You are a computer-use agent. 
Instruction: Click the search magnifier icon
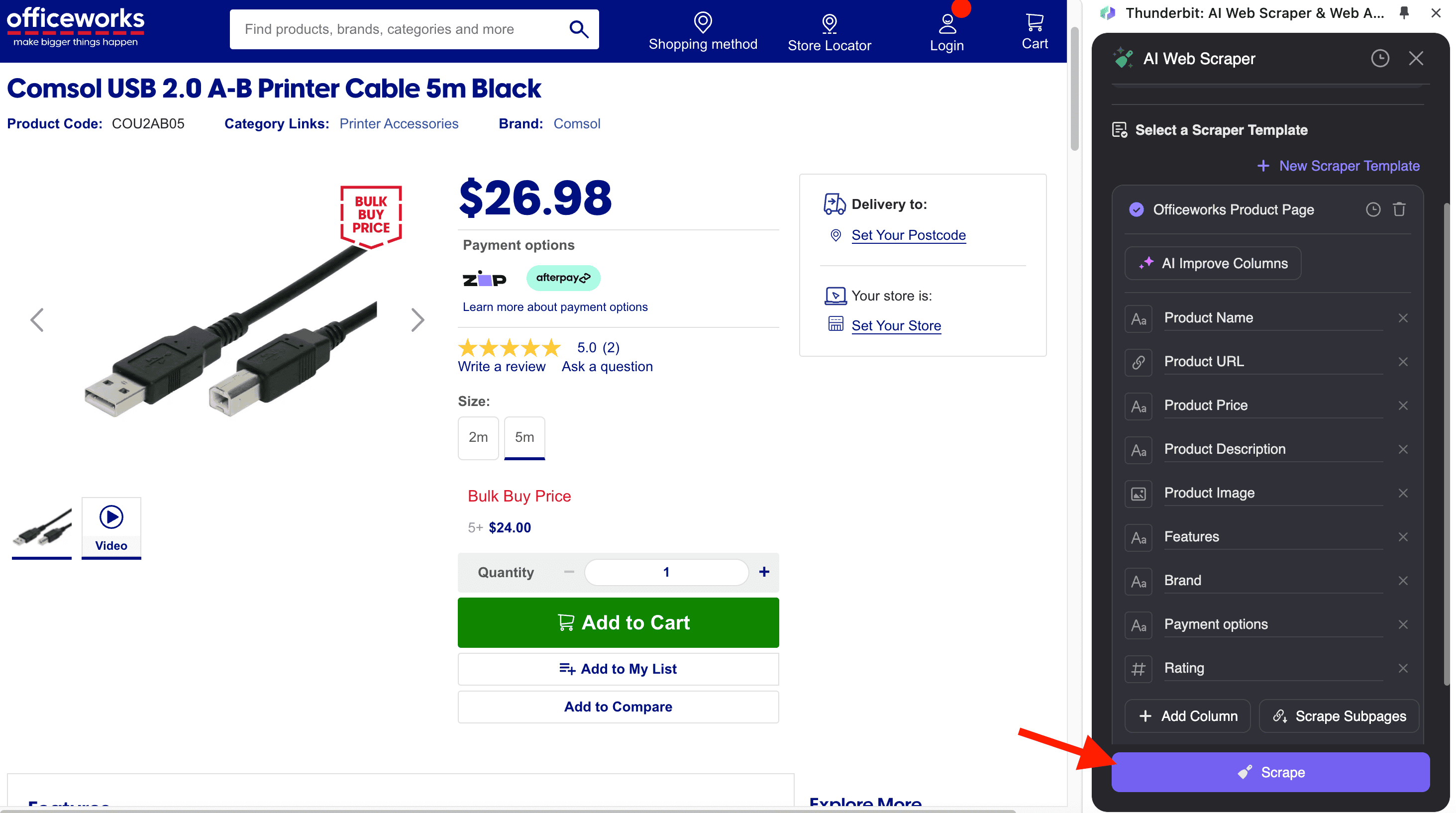click(578, 29)
